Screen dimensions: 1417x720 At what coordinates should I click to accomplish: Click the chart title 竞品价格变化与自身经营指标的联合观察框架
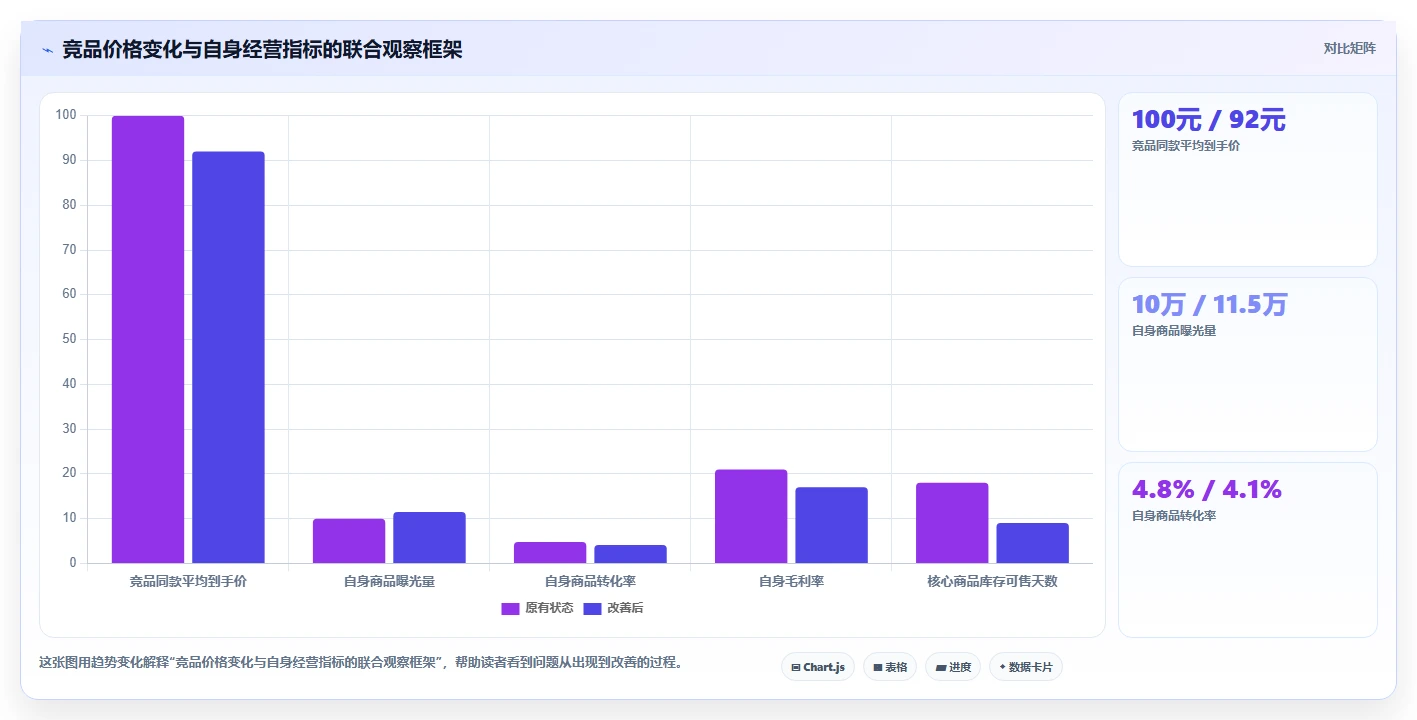262,50
